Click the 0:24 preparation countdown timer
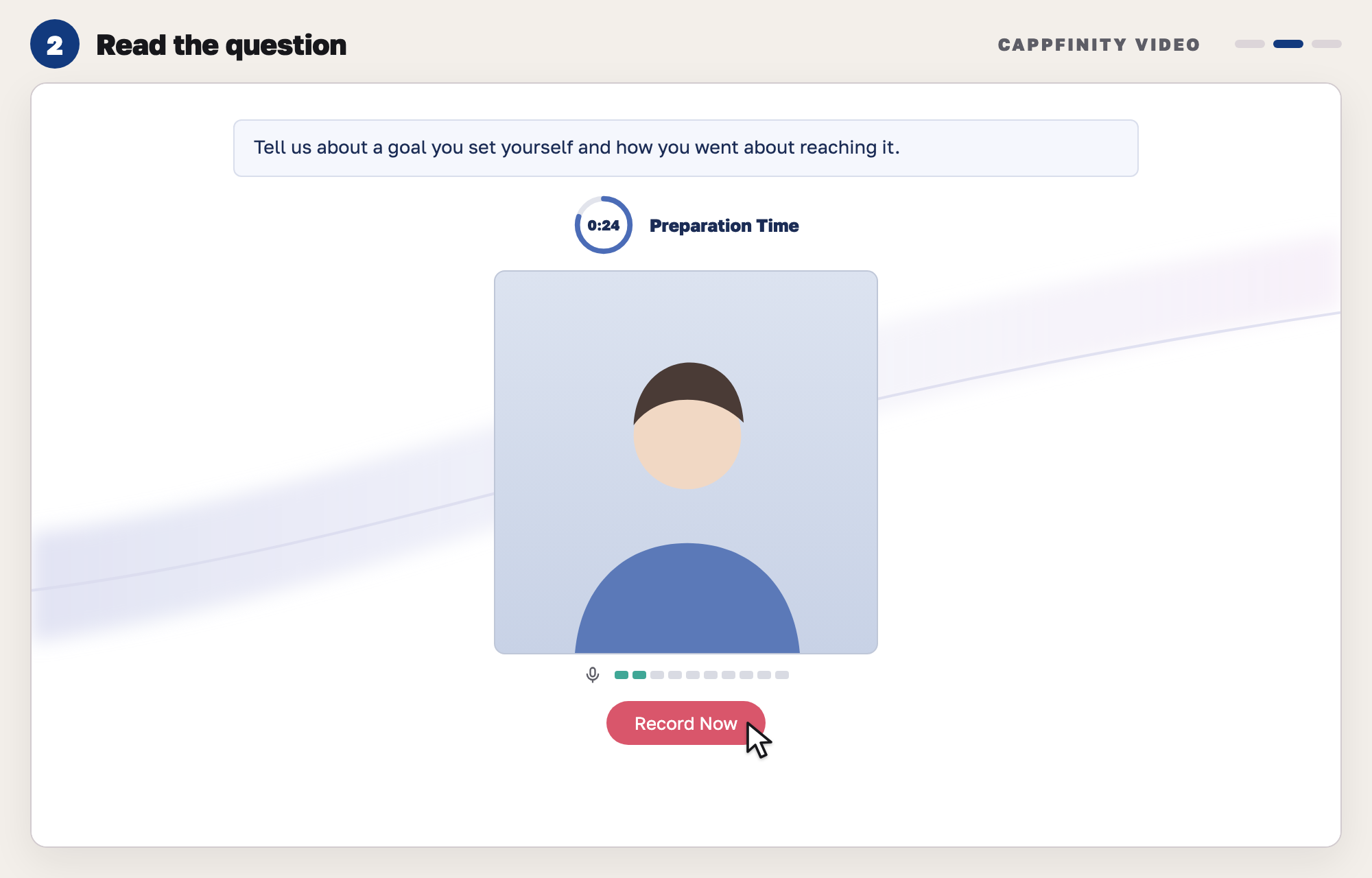This screenshot has width=1372, height=878. 604,225
